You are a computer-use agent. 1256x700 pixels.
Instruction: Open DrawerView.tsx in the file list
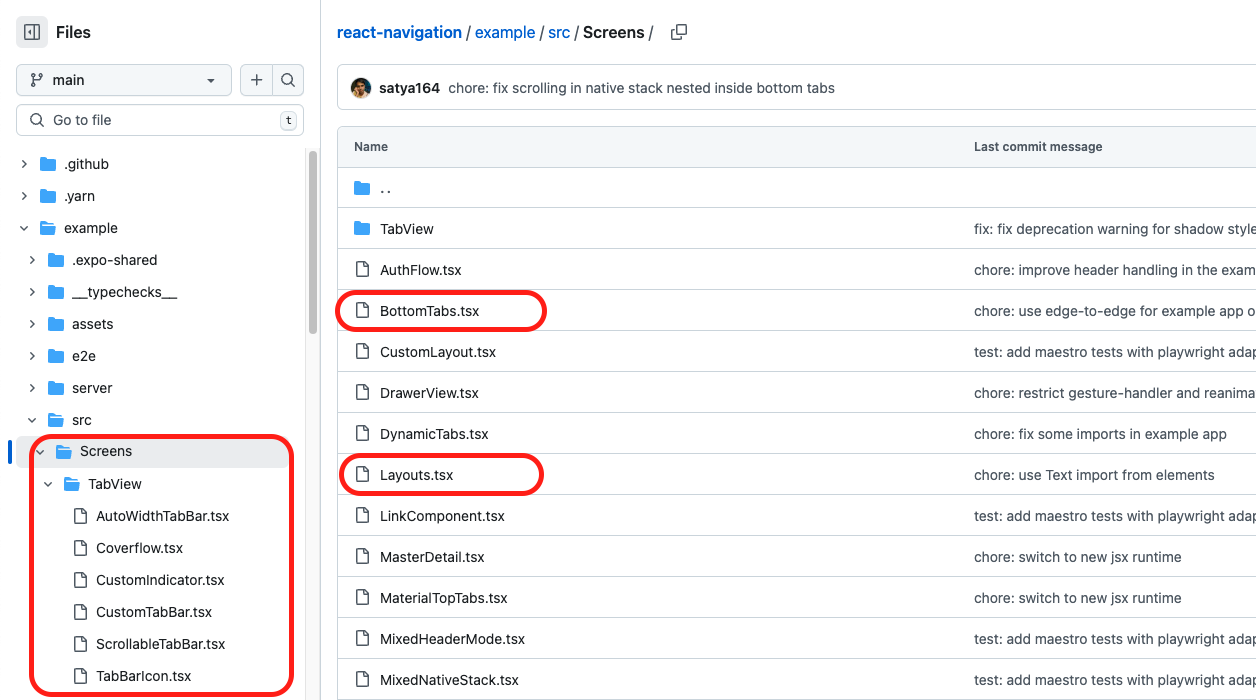(429, 393)
